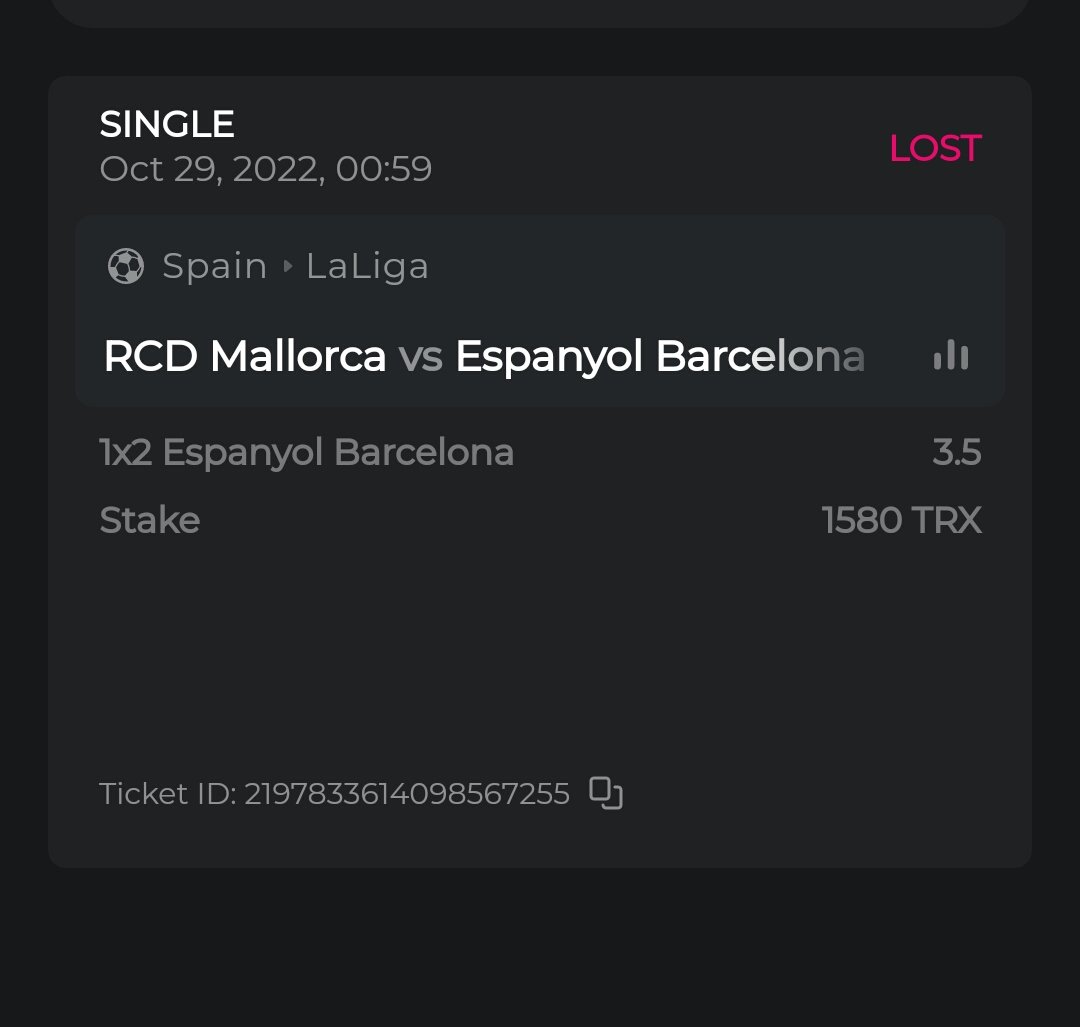Click the 1580 TRX stake amount
The image size is (1080, 1027).
pos(901,520)
